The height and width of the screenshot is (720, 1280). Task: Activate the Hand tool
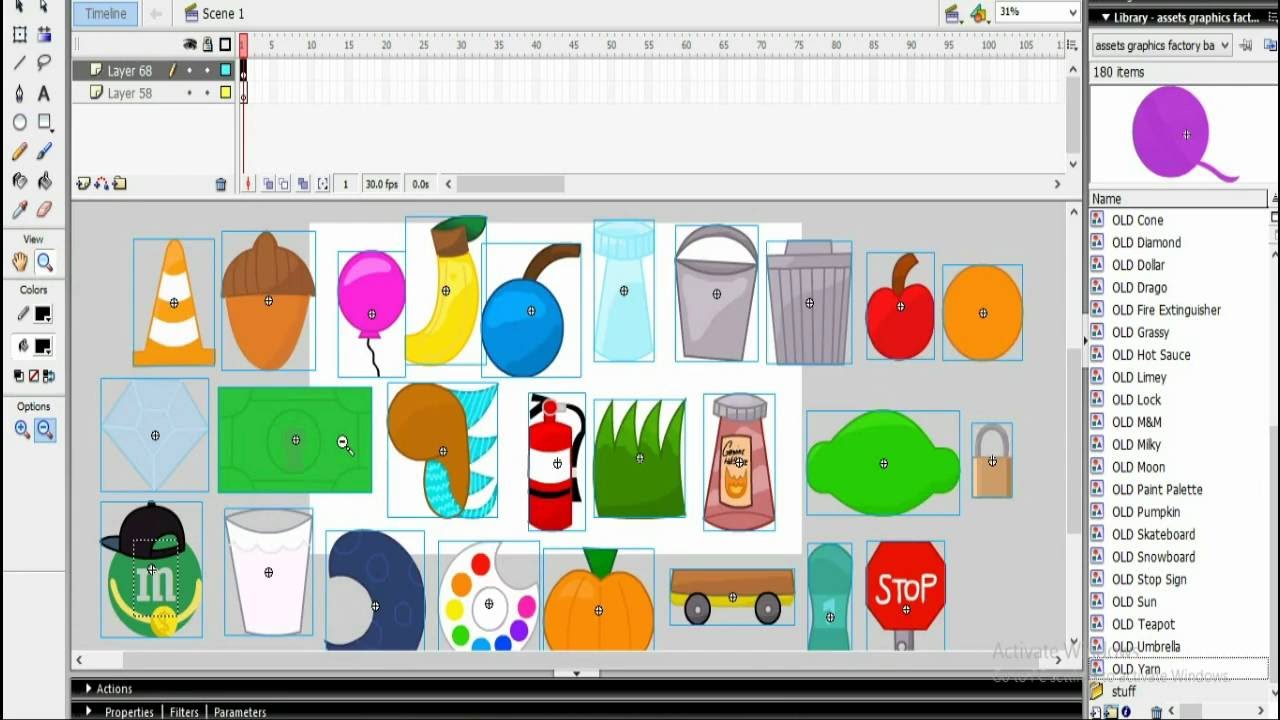pyautogui.click(x=20, y=262)
